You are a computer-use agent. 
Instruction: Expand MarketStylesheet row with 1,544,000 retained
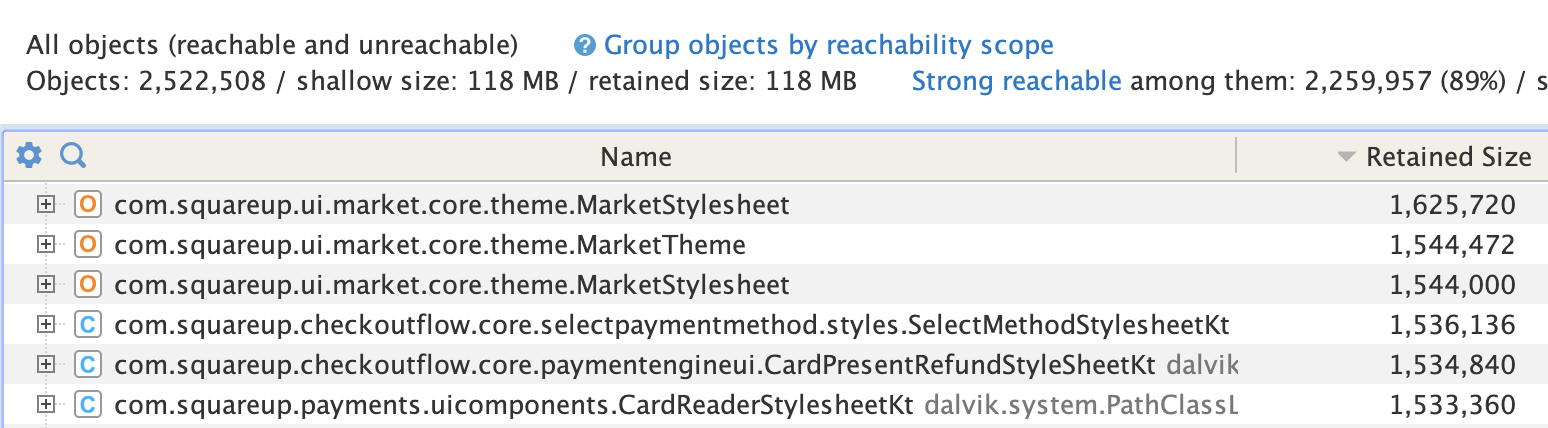[45, 284]
